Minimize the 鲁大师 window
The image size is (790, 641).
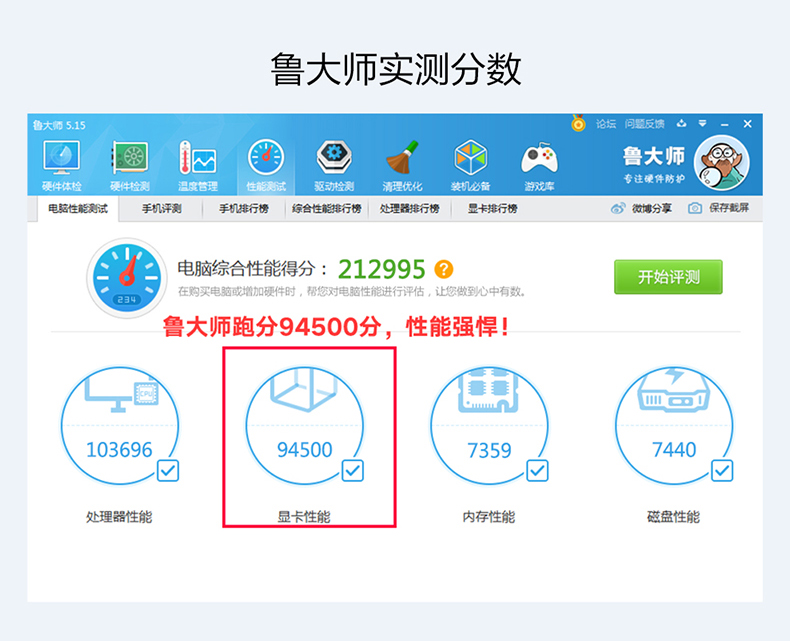point(725,124)
